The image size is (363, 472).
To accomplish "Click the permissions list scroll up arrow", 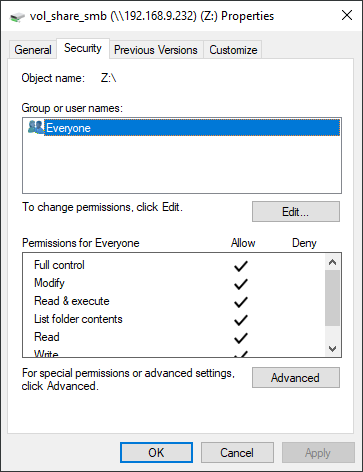I will (332, 262).
